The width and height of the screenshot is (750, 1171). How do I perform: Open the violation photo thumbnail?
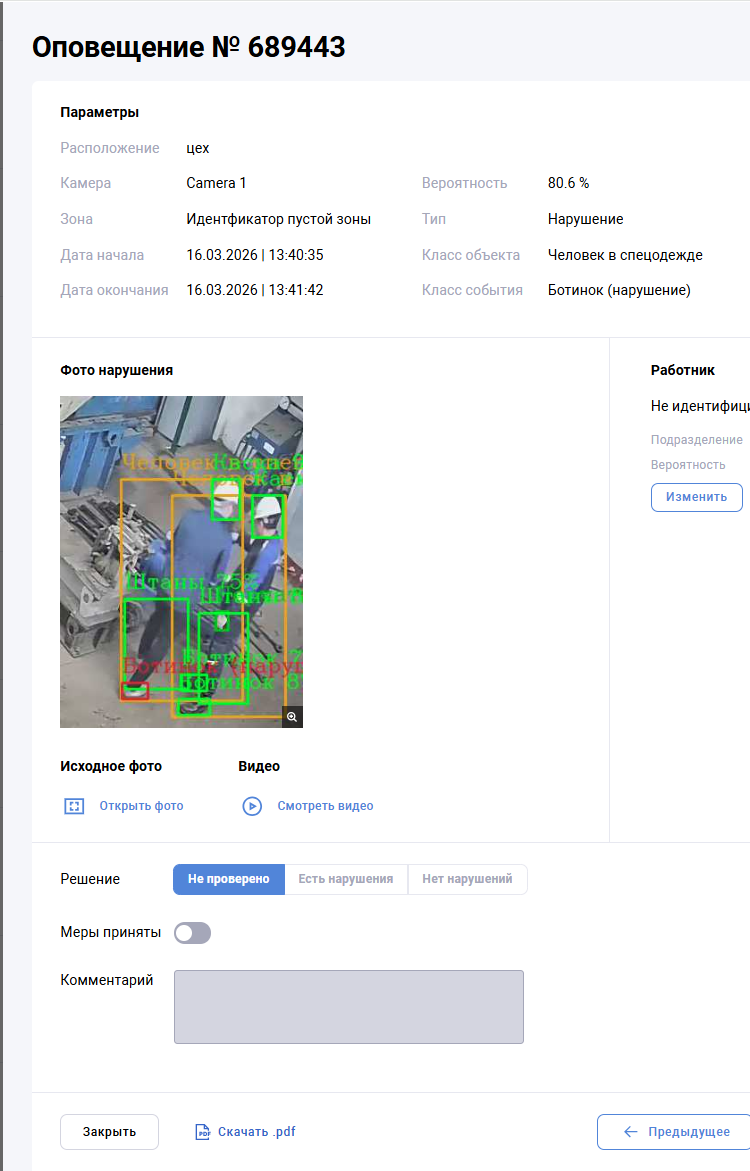pyautogui.click(x=181, y=561)
